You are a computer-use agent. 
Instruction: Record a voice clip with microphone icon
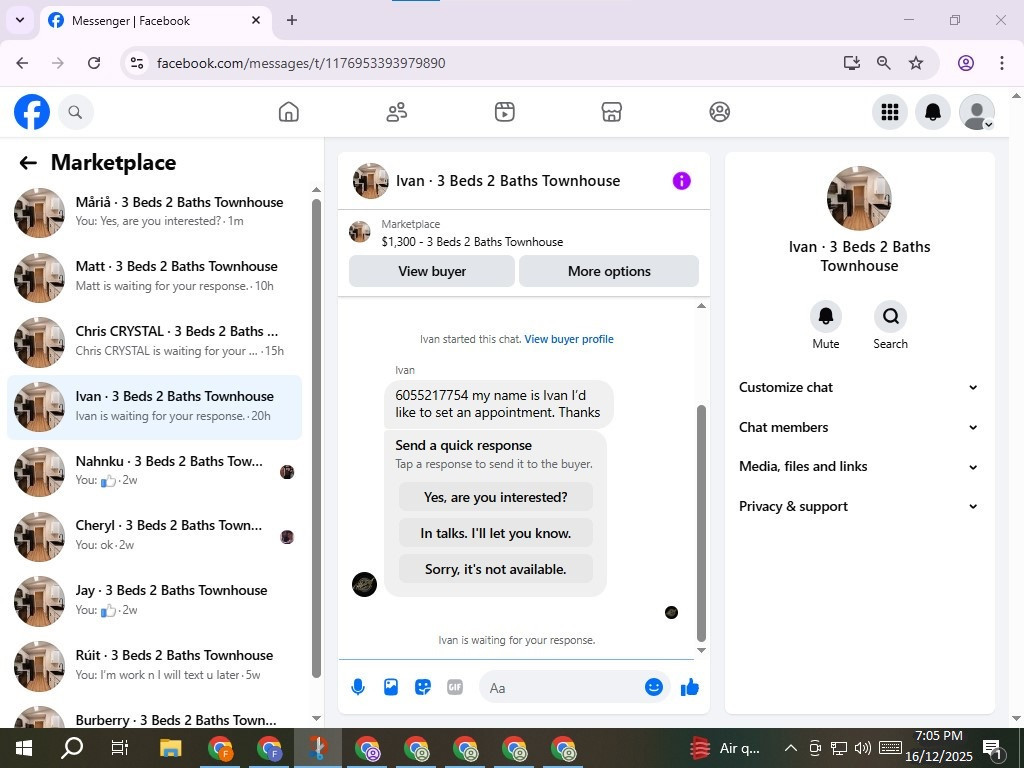(x=358, y=687)
